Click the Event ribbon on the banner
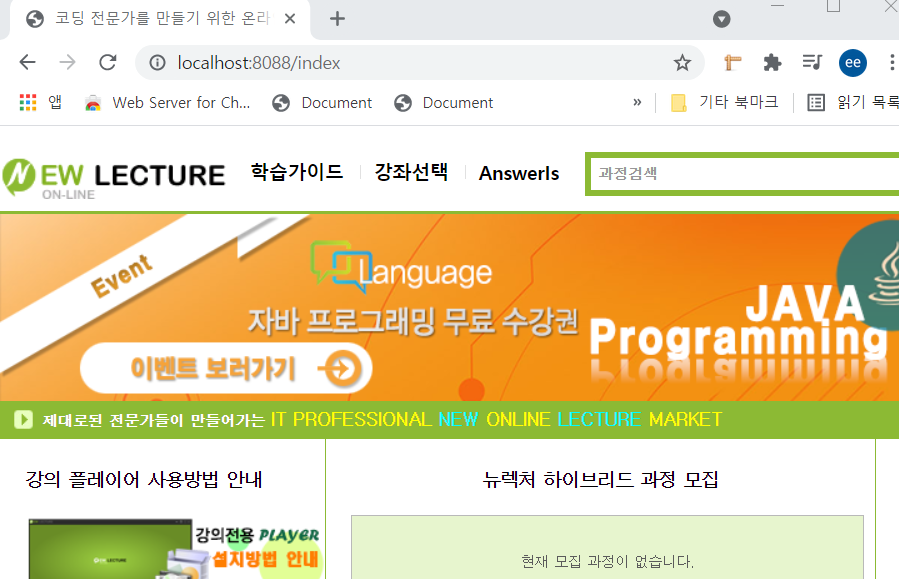Viewport: 899px width, 579px height. 122,276
